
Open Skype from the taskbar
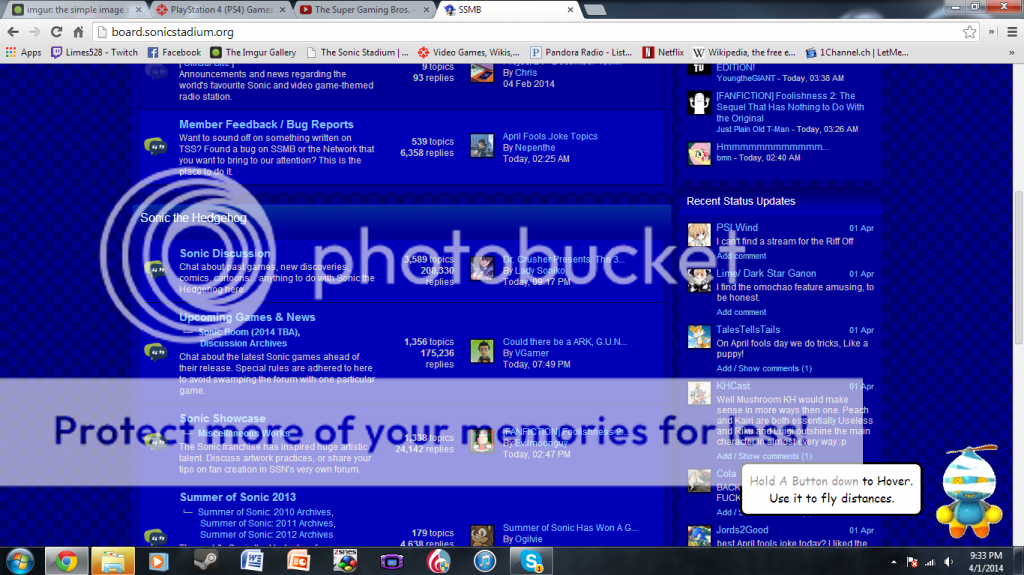pyautogui.click(x=532, y=561)
